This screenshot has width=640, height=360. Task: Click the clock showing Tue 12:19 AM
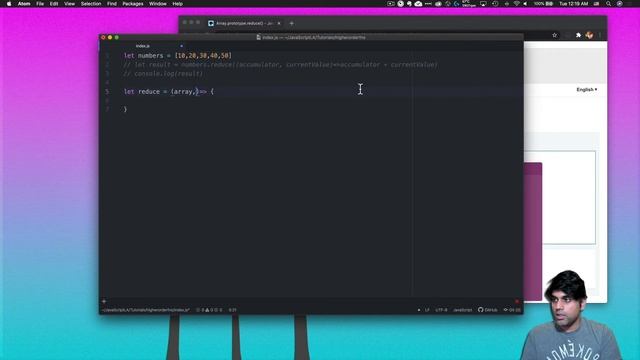(573, 4)
